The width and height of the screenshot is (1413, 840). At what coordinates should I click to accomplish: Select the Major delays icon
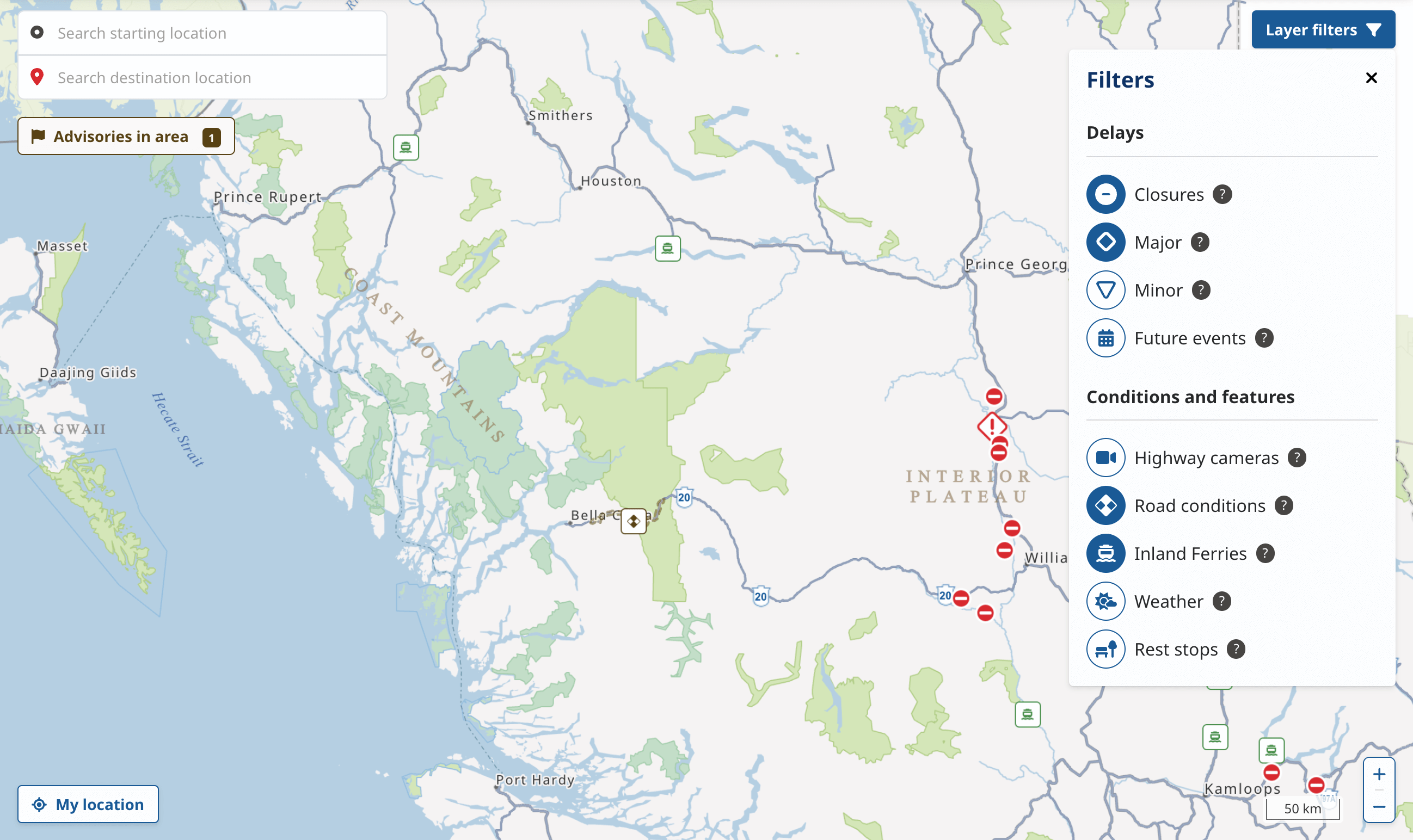click(x=1106, y=241)
